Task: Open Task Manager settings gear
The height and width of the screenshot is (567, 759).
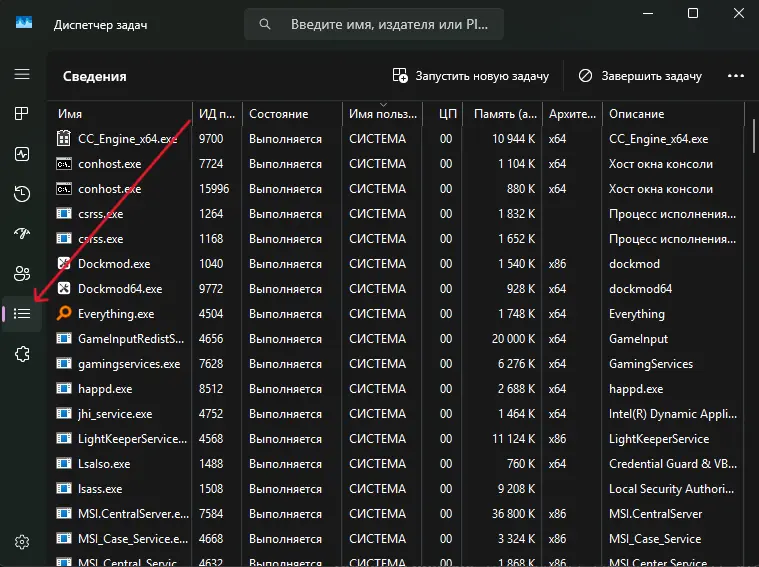Action: tap(22, 542)
